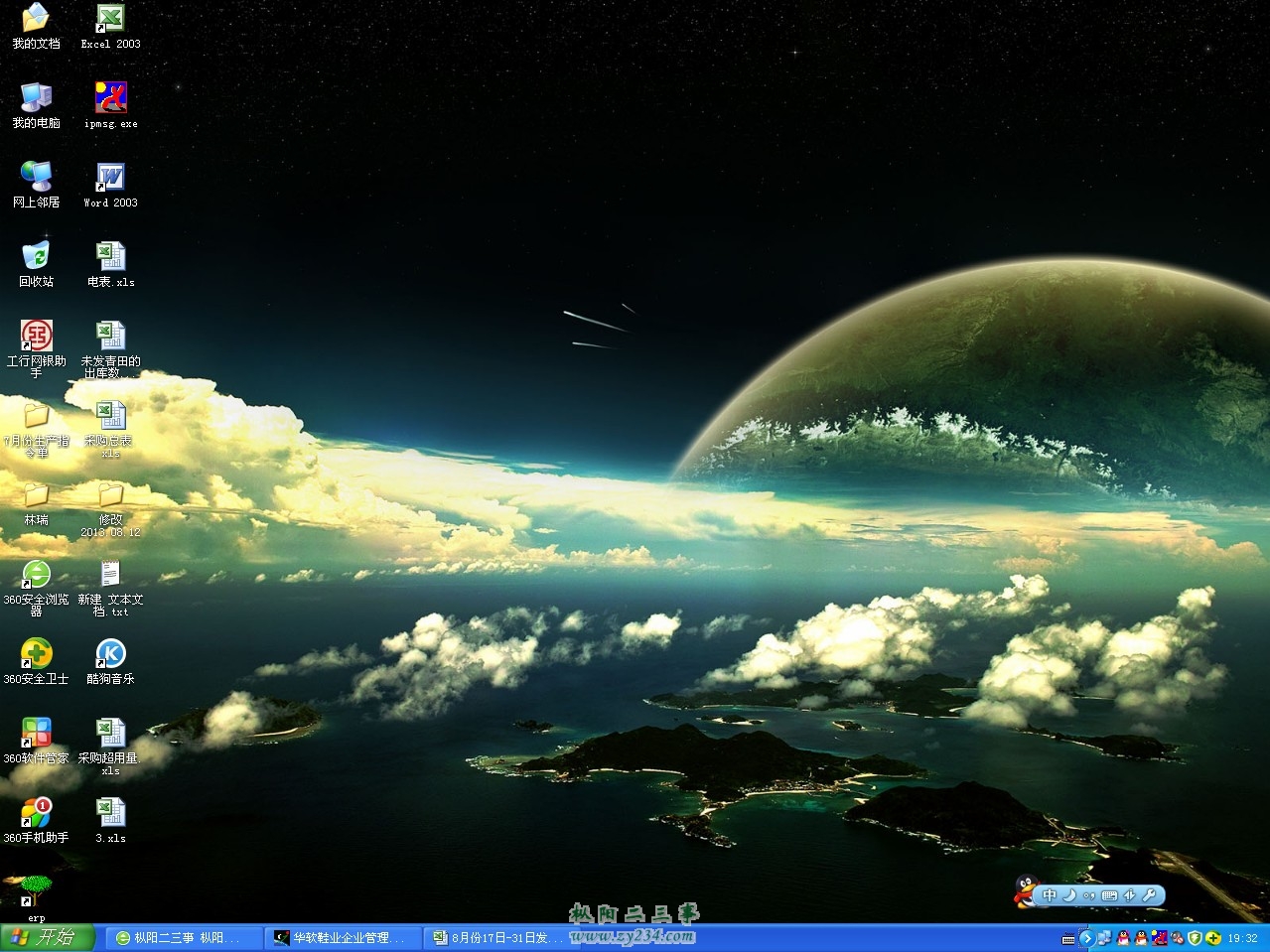The image size is (1270, 952).
Task: Select the 未发吉田的出库数 Excel file
Action: [x=110, y=349]
